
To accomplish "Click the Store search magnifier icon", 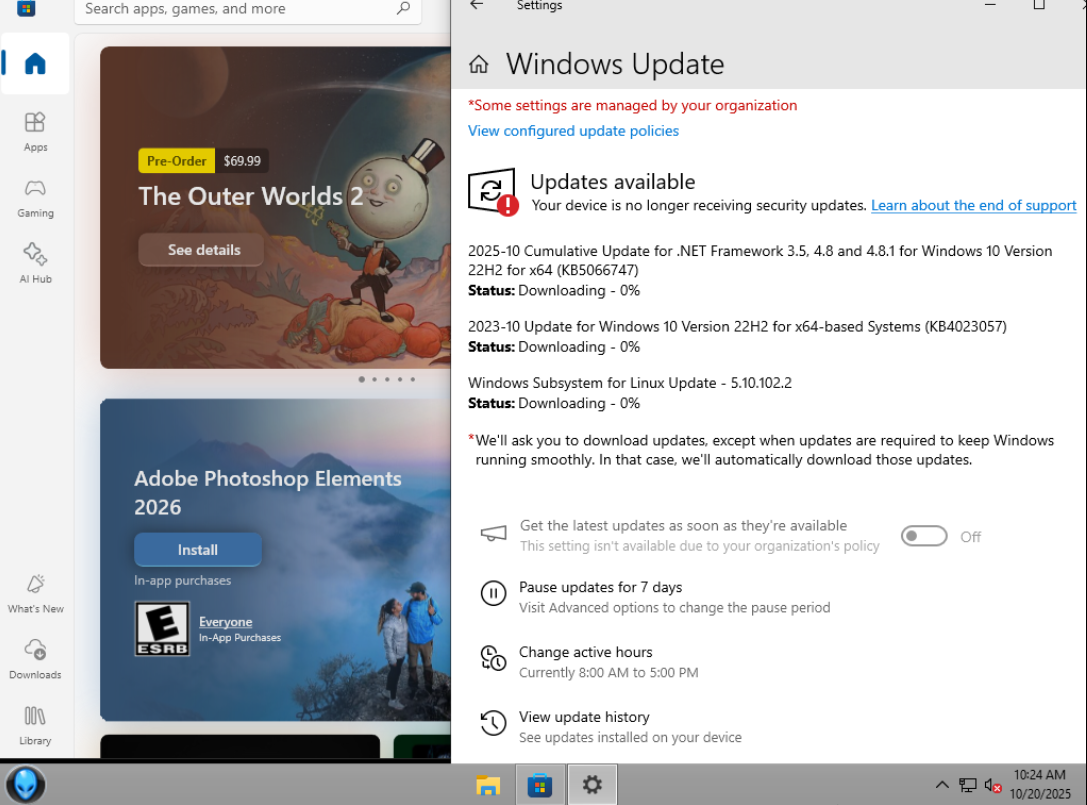I will point(403,8).
